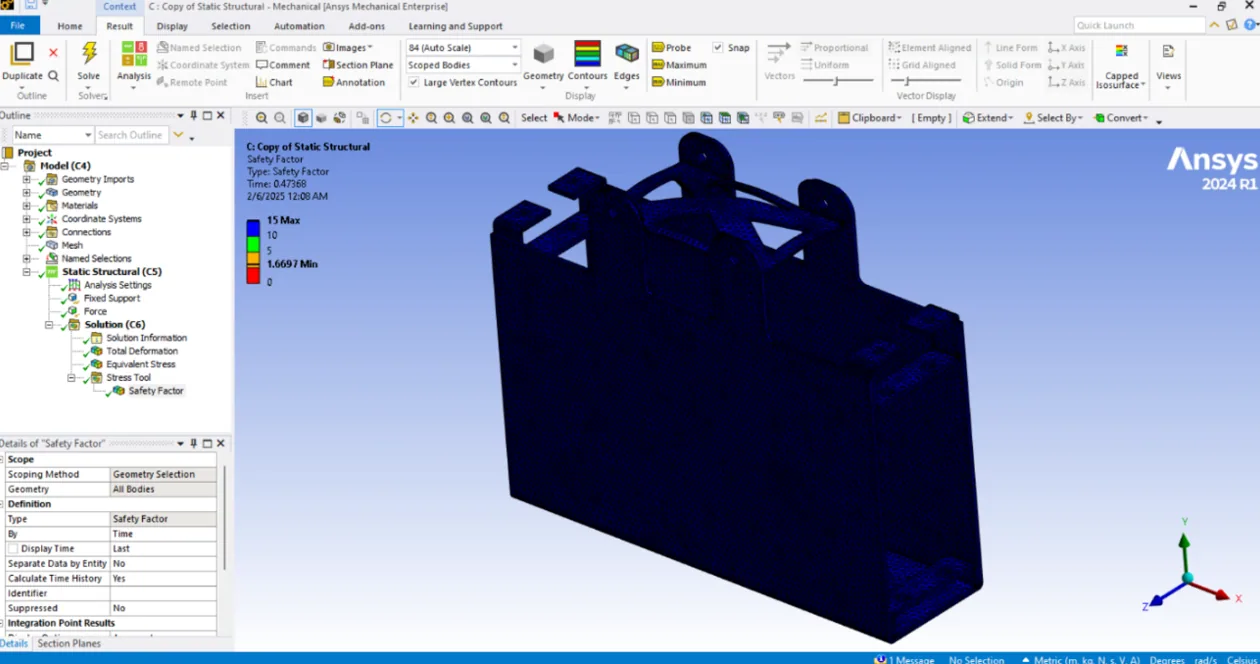Toggle the Large Vertex Contours checkbox
This screenshot has height=664, width=1260.
pos(413,82)
